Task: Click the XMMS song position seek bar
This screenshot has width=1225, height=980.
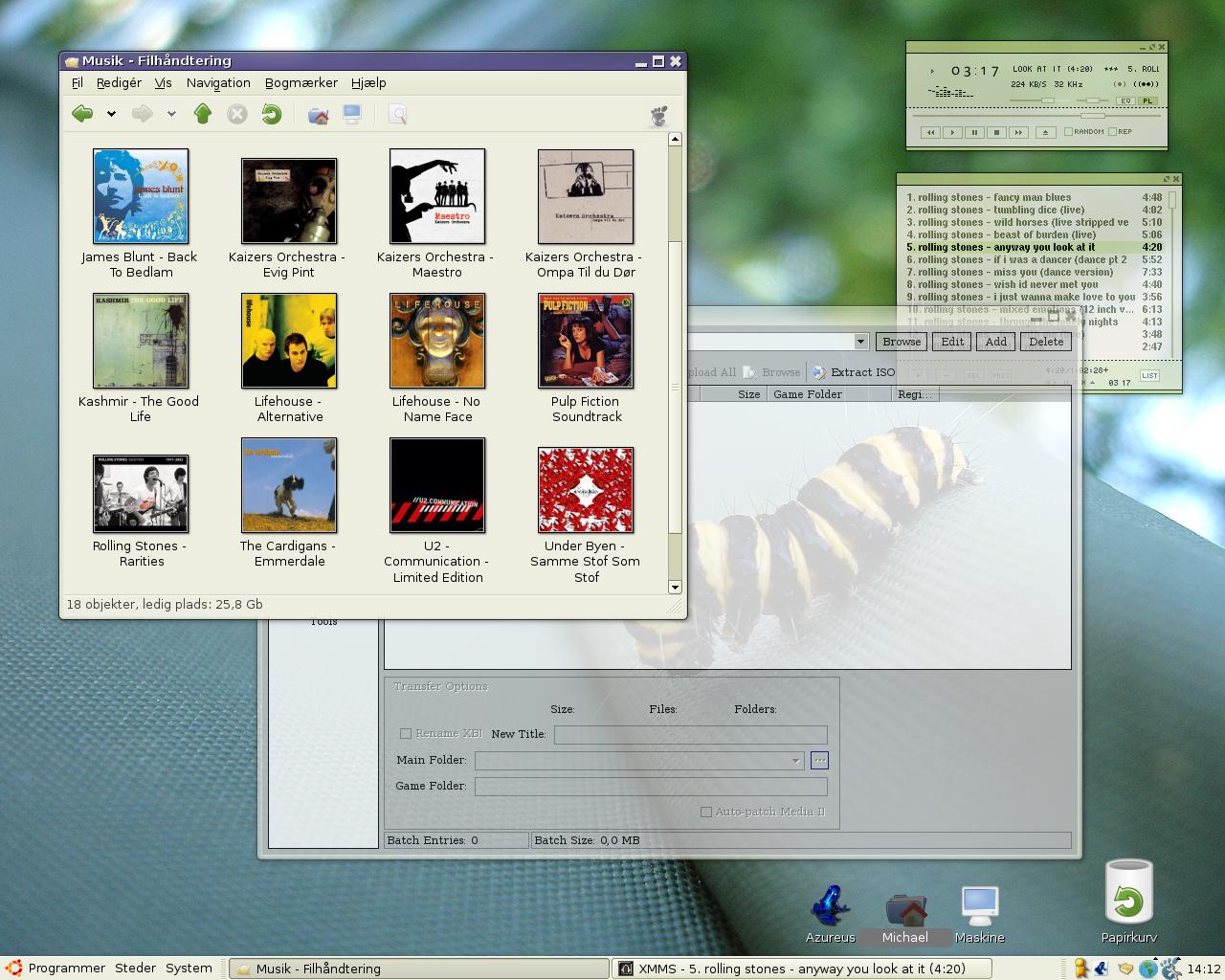Action: [1036, 115]
